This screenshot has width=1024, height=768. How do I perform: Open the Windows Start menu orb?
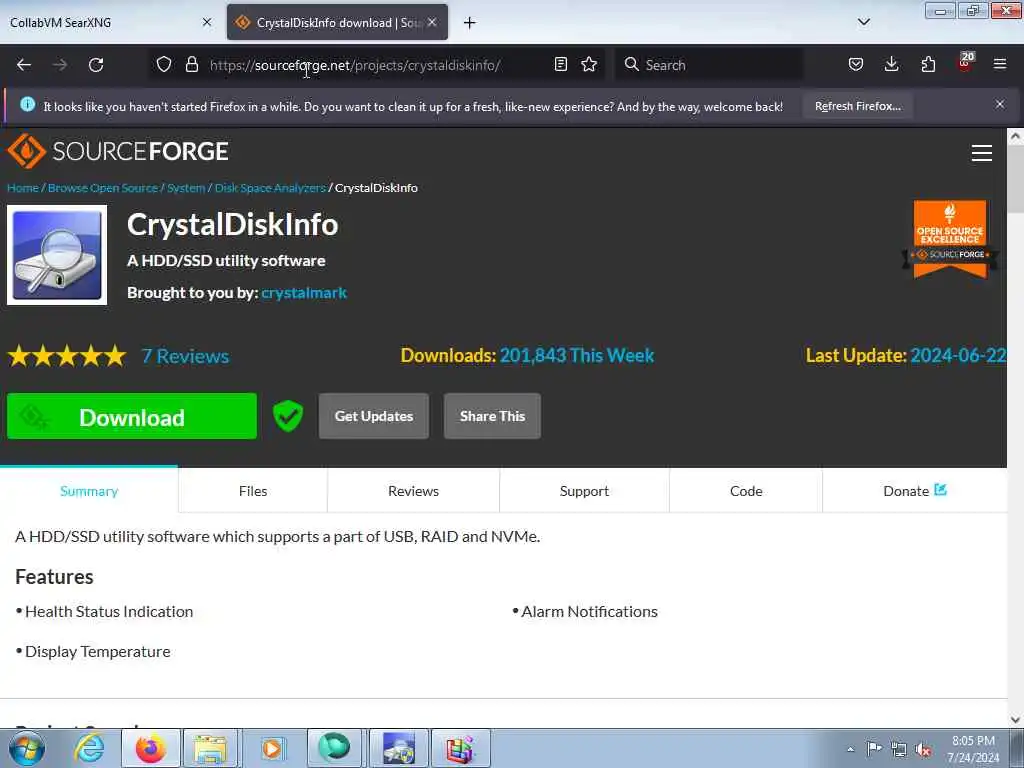[27, 748]
